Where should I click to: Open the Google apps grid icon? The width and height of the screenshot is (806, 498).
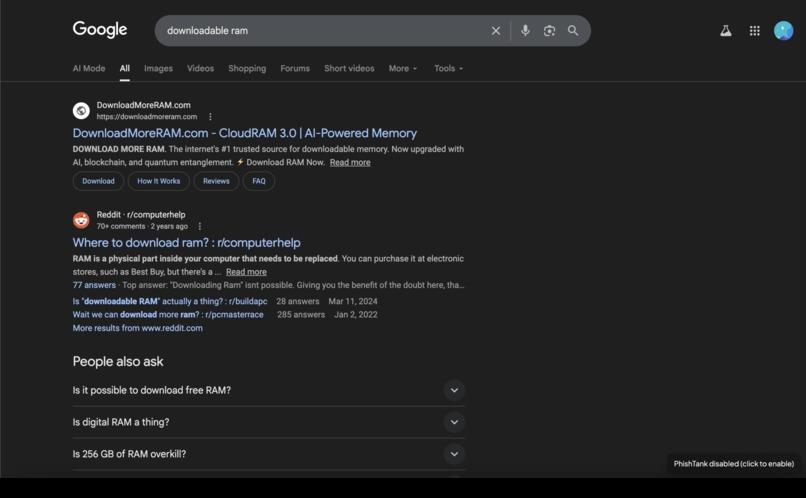[754, 31]
